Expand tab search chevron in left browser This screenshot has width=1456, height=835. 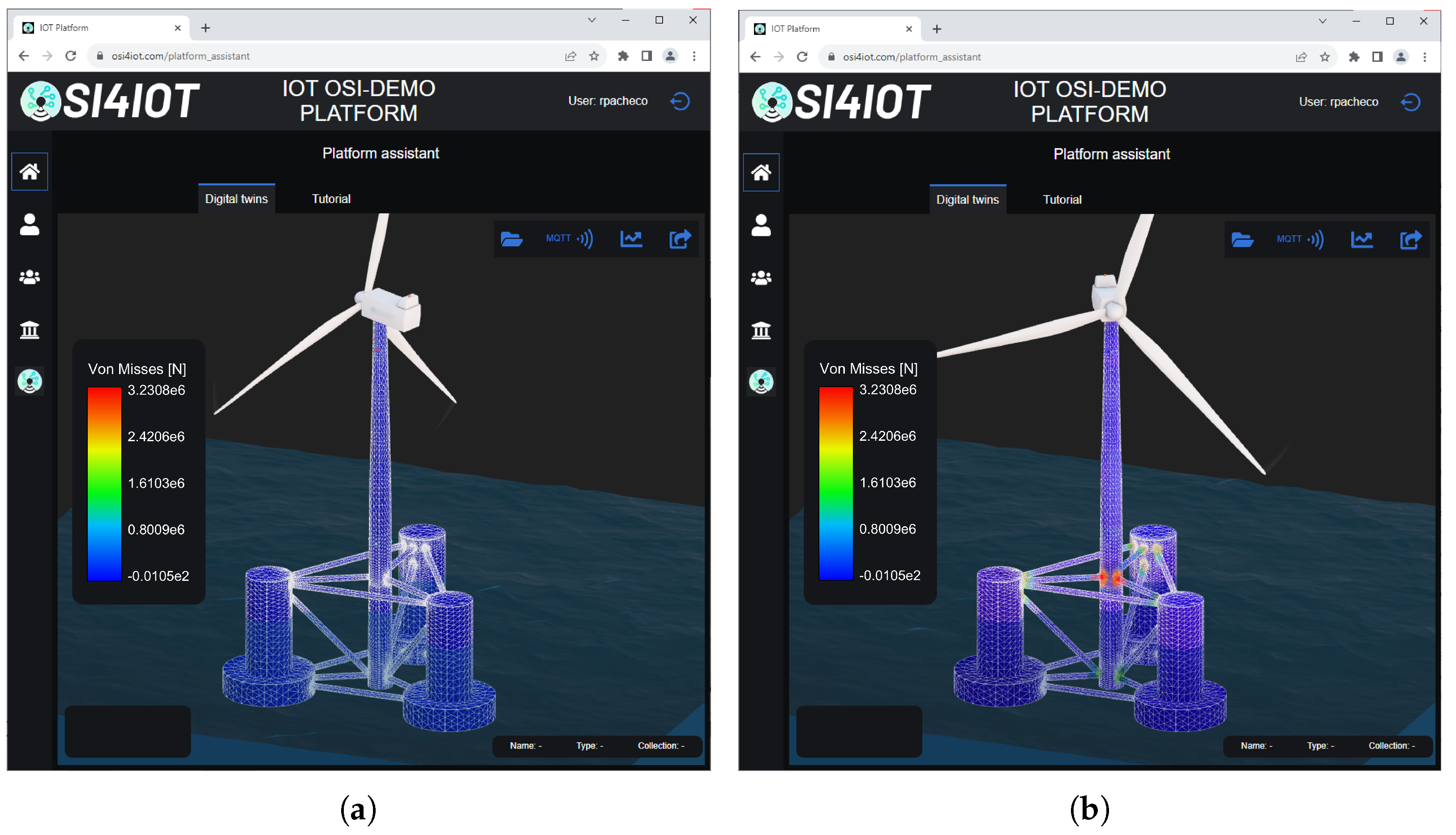click(x=591, y=20)
